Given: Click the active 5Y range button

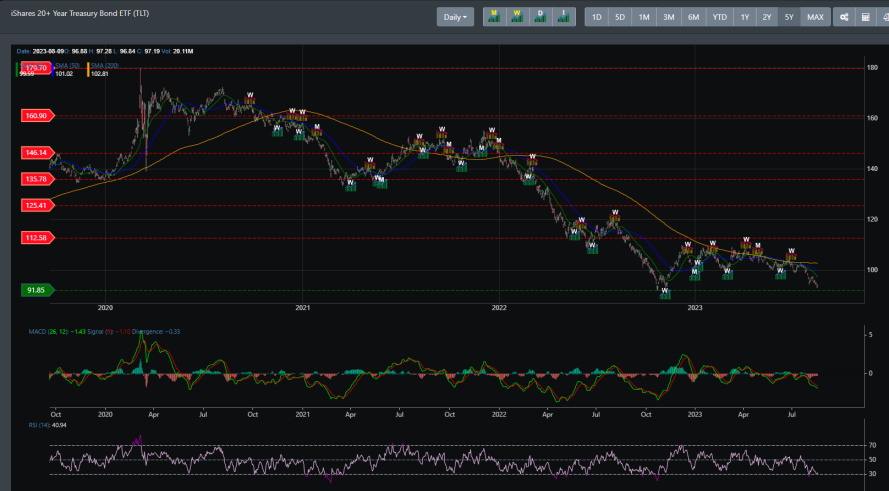Looking at the screenshot, I should (x=789, y=17).
